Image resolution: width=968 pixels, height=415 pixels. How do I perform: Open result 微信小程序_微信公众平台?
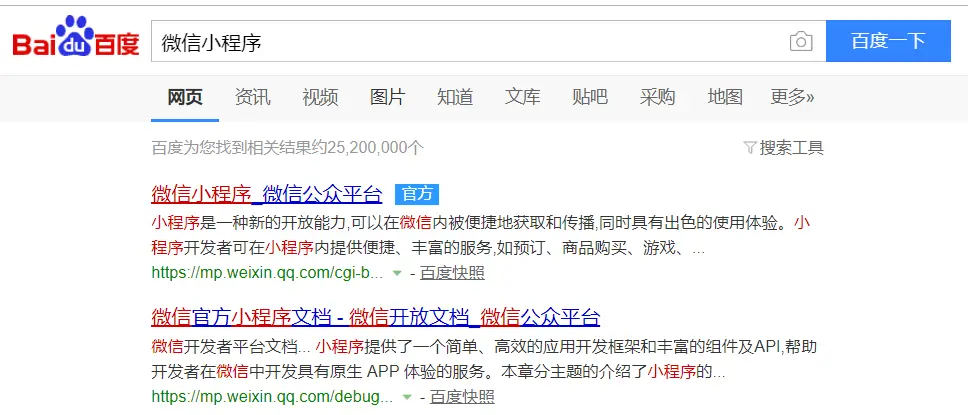(267, 194)
